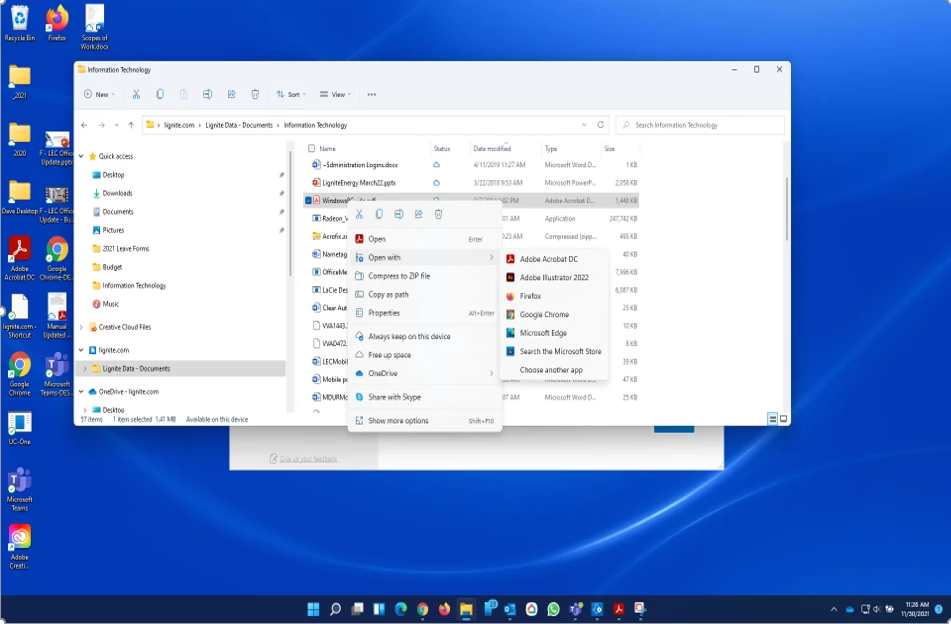This screenshot has height=624, width=951.
Task: Expand the address bar history dropdown
Action: (584, 125)
